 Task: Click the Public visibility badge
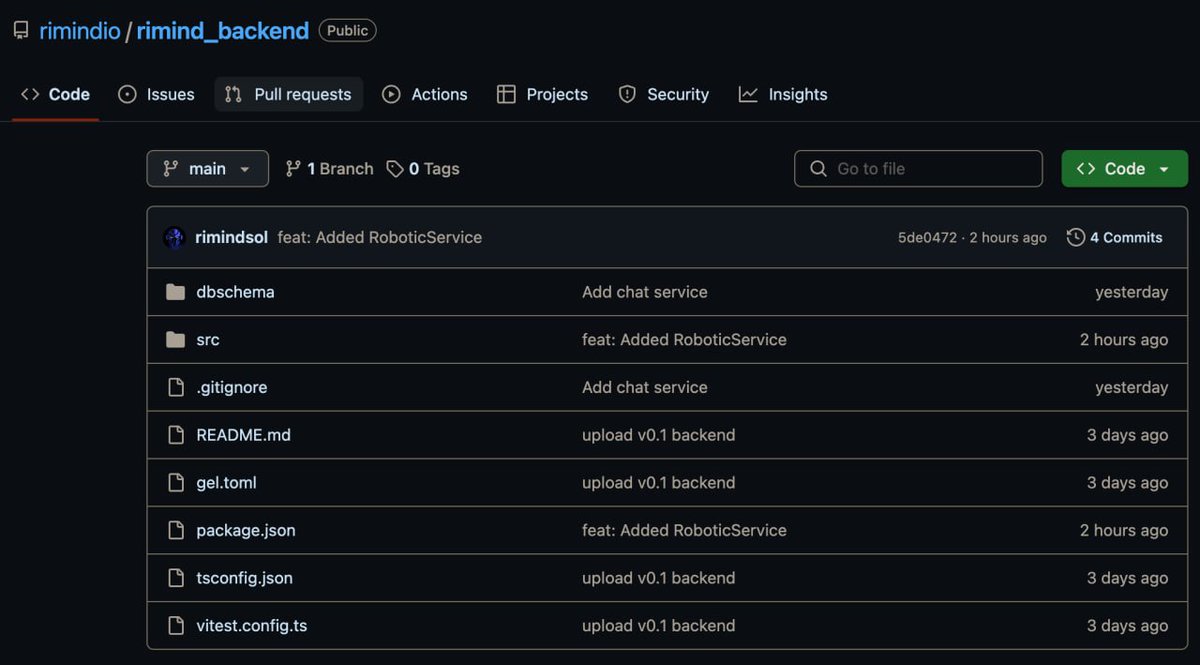click(347, 31)
